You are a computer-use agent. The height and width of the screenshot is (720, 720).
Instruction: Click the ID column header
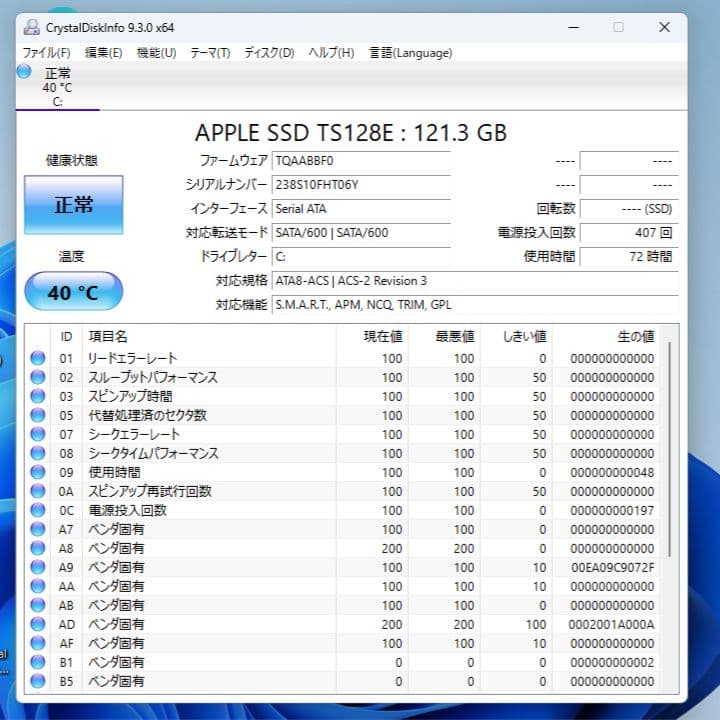(x=66, y=337)
